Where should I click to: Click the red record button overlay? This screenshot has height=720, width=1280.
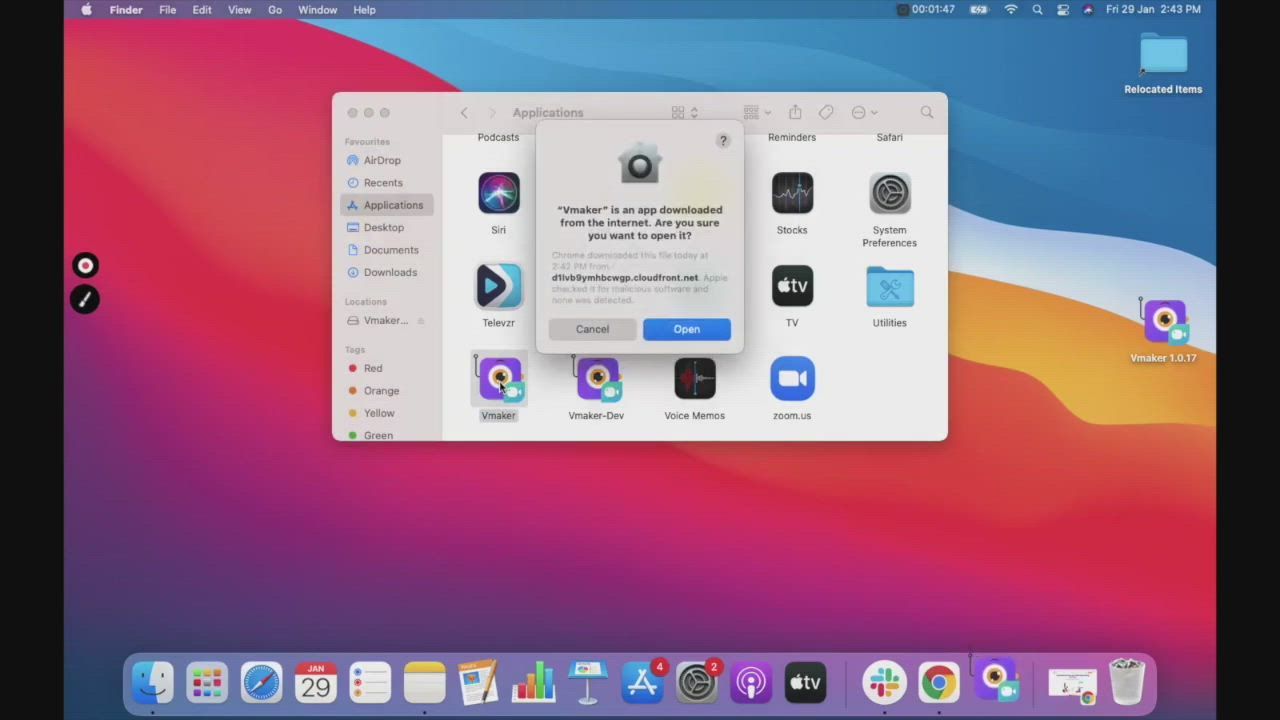tap(85, 265)
